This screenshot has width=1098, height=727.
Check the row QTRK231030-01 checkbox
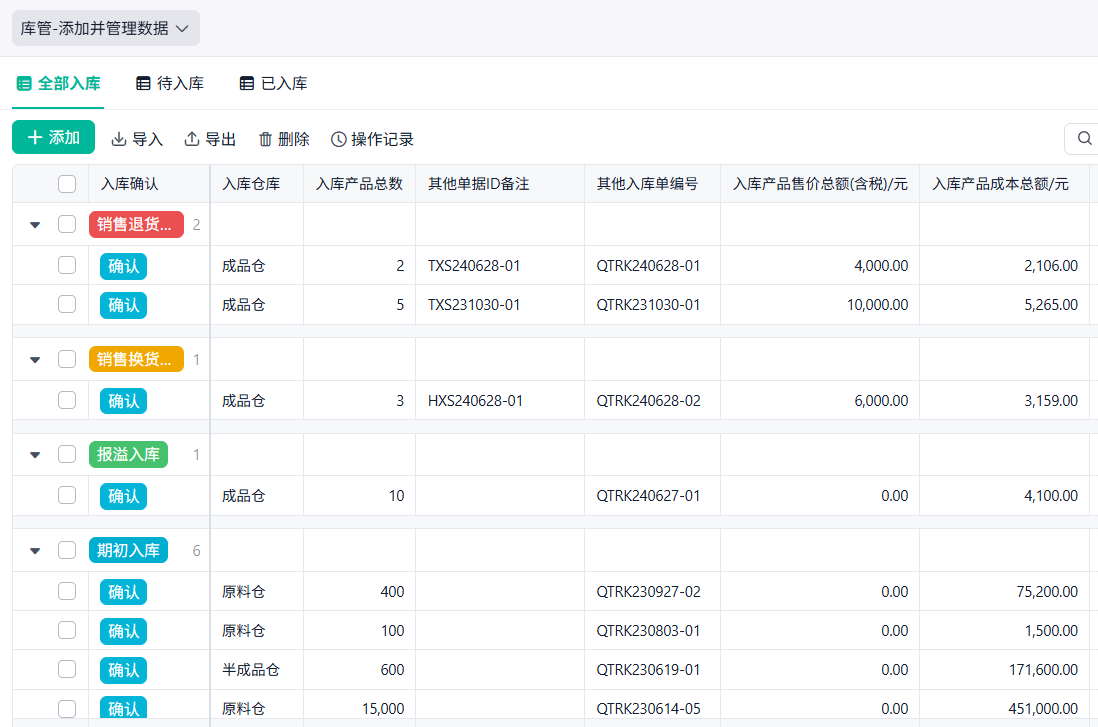[x=67, y=304]
